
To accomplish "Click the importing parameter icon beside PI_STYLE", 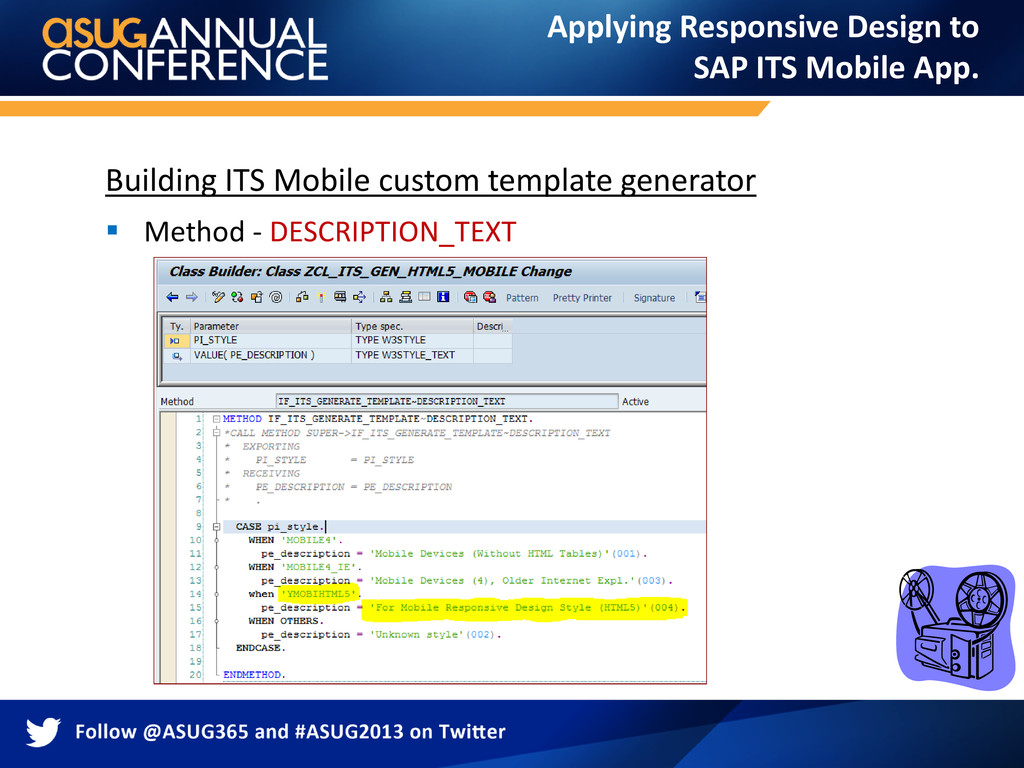I will 175,340.
